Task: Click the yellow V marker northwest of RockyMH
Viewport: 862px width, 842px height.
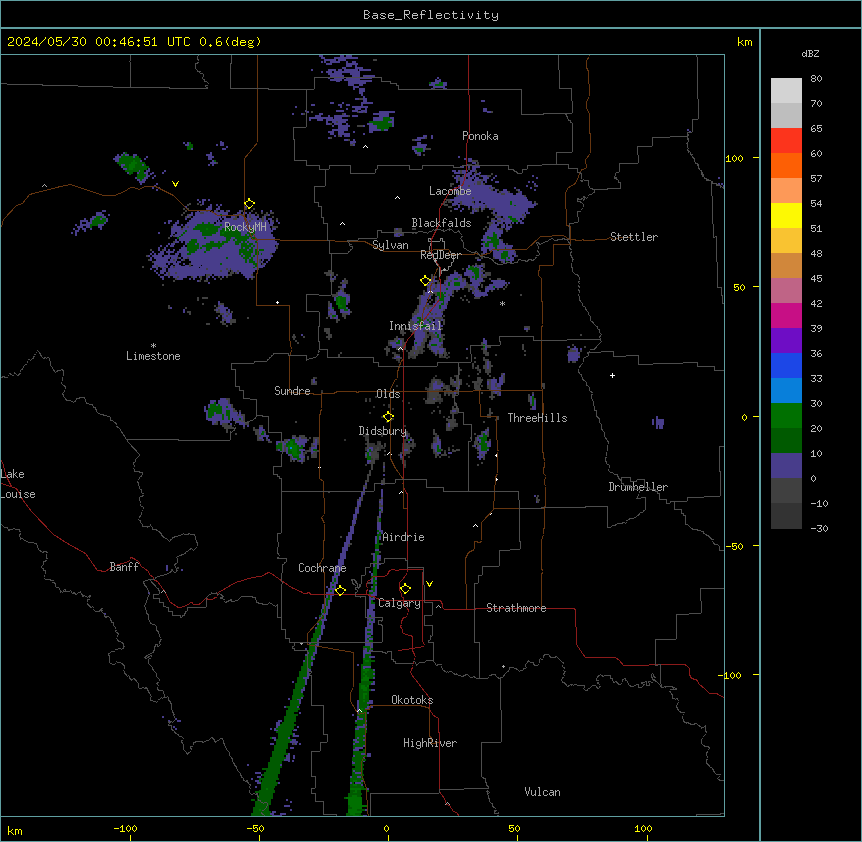Action: point(175,184)
